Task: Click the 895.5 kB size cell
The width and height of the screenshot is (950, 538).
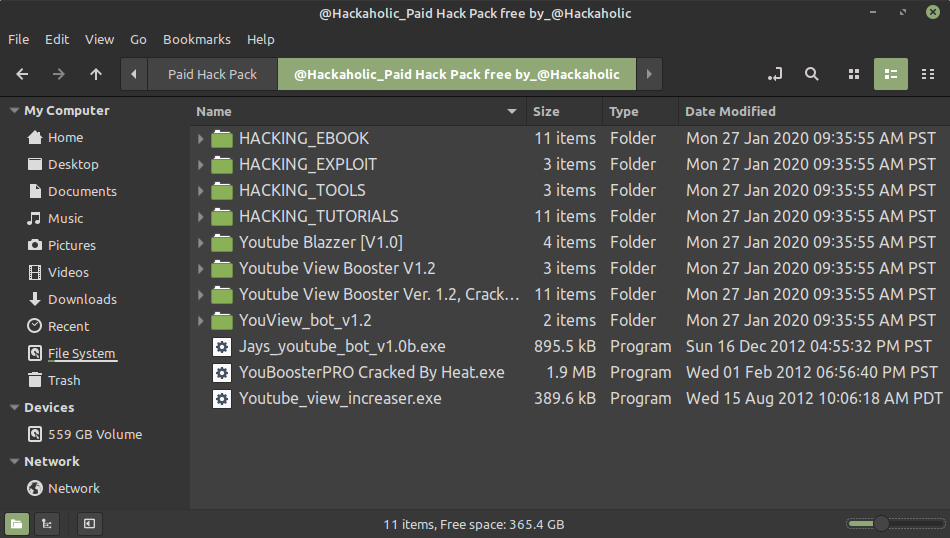Action: click(x=565, y=347)
